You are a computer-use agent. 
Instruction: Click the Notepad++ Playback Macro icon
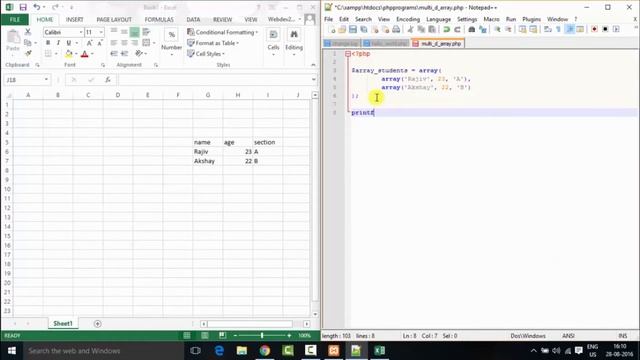pos(616,29)
